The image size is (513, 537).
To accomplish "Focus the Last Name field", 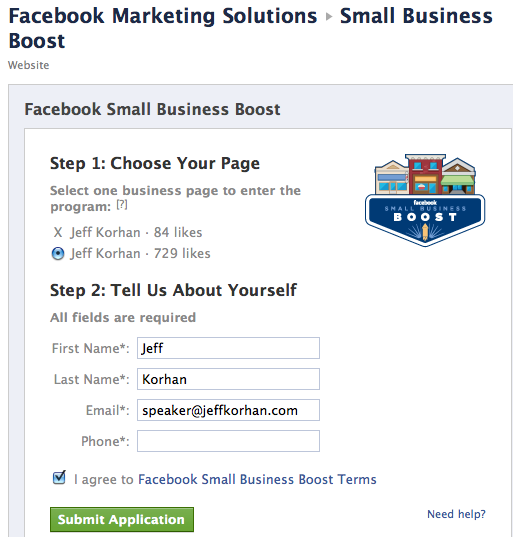I will [228, 379].
